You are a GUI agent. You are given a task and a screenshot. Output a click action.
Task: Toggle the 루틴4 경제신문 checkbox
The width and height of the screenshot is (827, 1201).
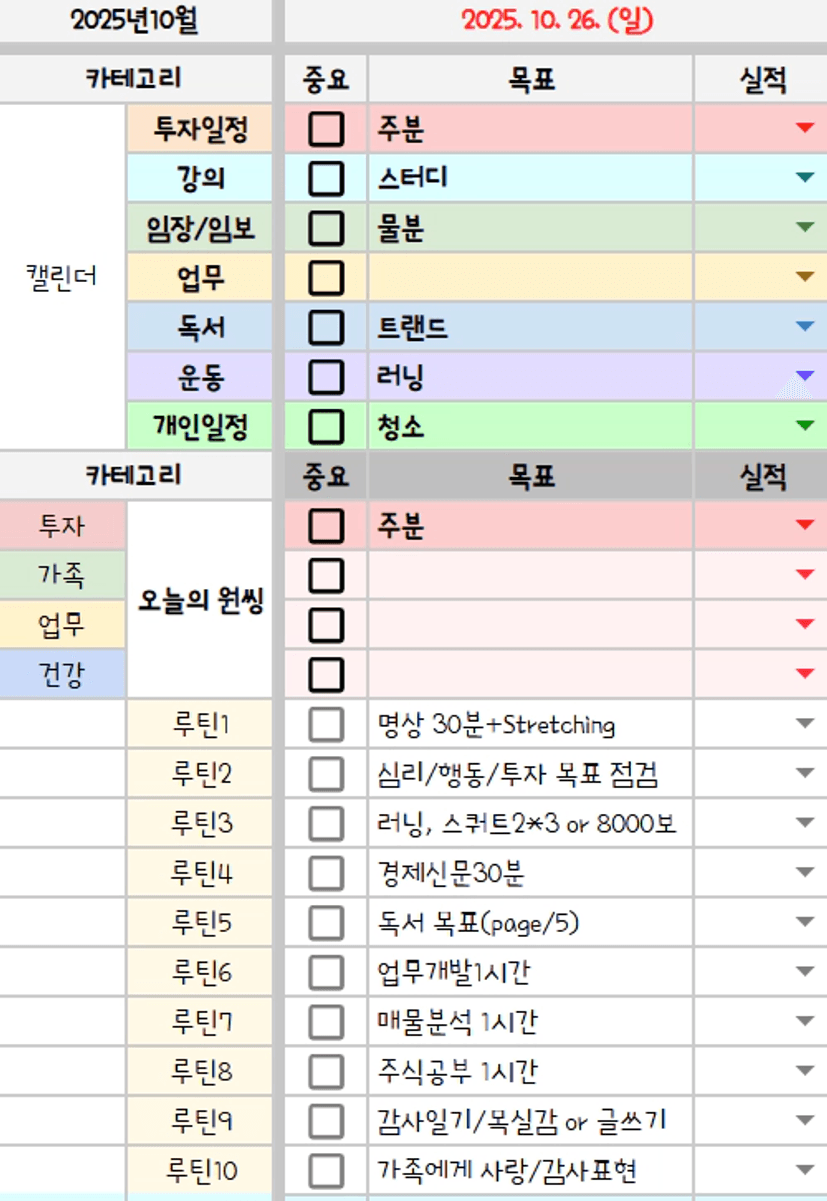pos(326,873)
